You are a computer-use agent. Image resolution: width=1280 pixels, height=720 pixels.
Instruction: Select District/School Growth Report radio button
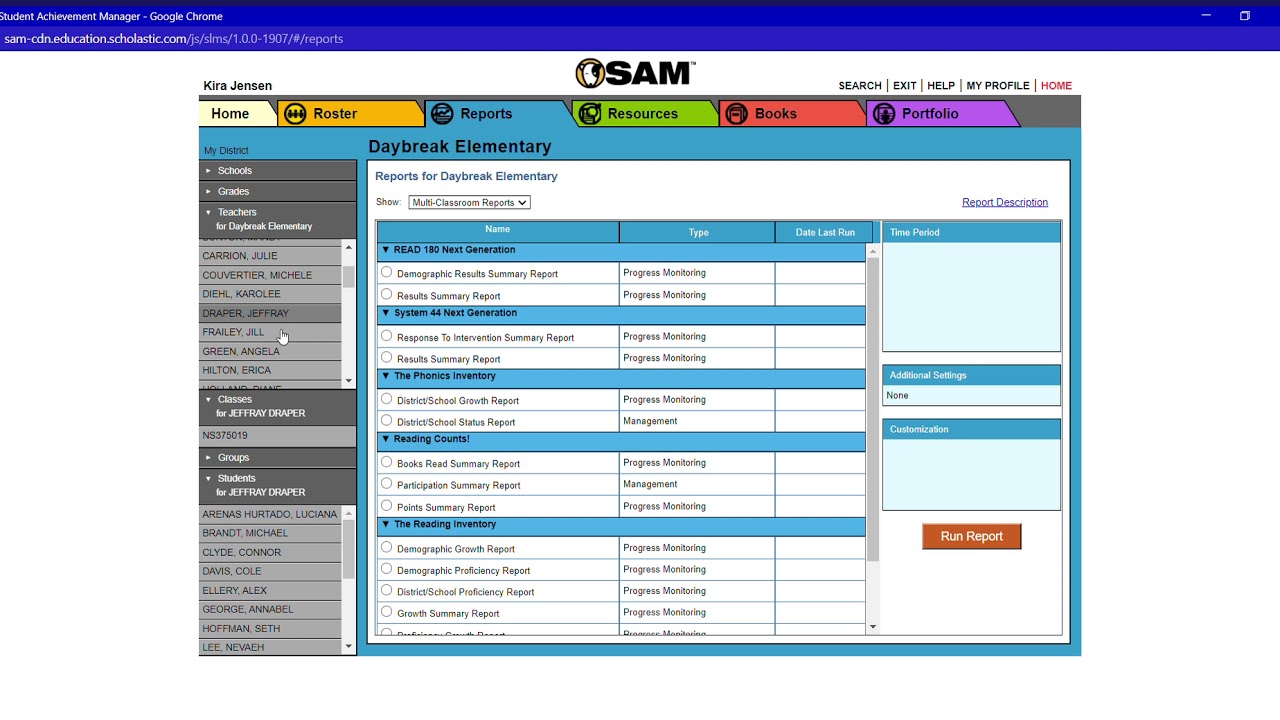pyautogui.click(x=387, y=399)
